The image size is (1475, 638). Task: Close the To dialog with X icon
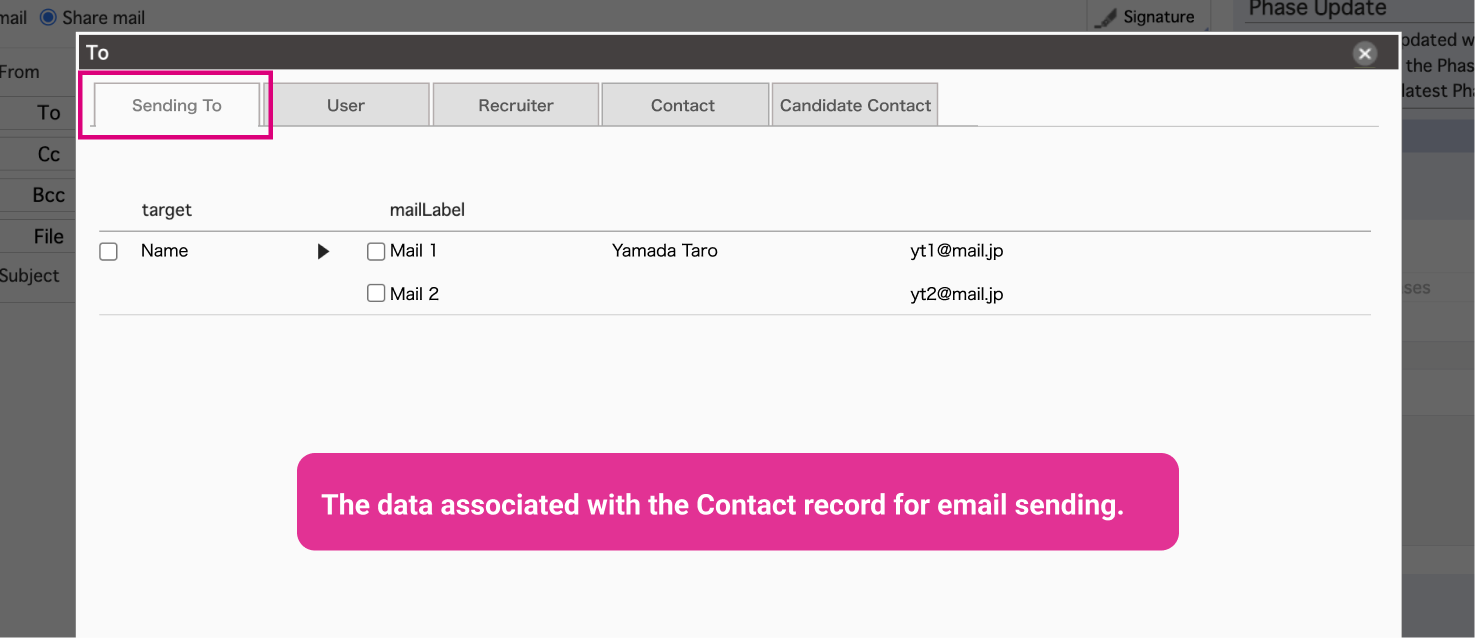[1364, 54]
